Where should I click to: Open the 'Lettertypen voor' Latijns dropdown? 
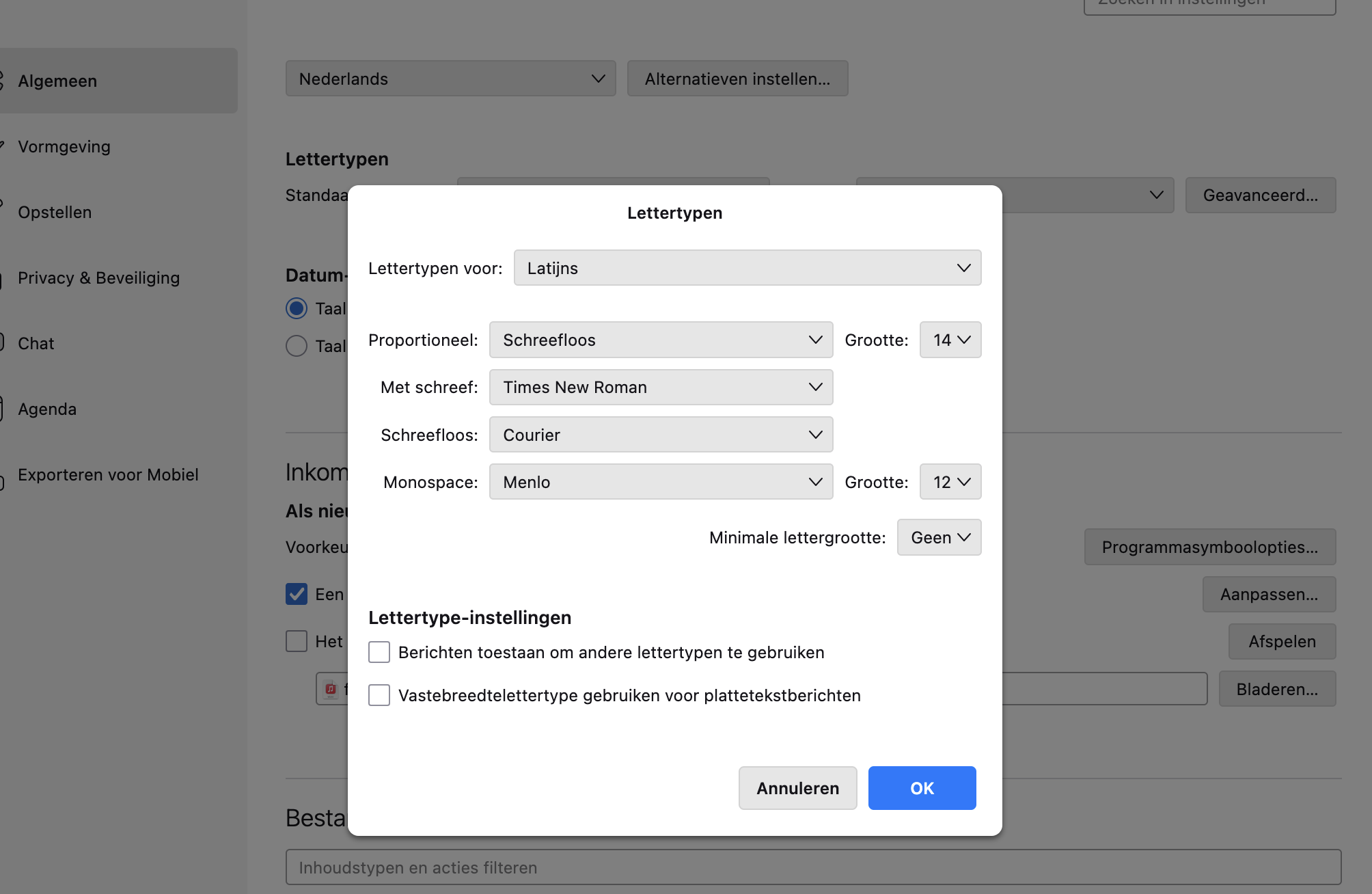747,268
